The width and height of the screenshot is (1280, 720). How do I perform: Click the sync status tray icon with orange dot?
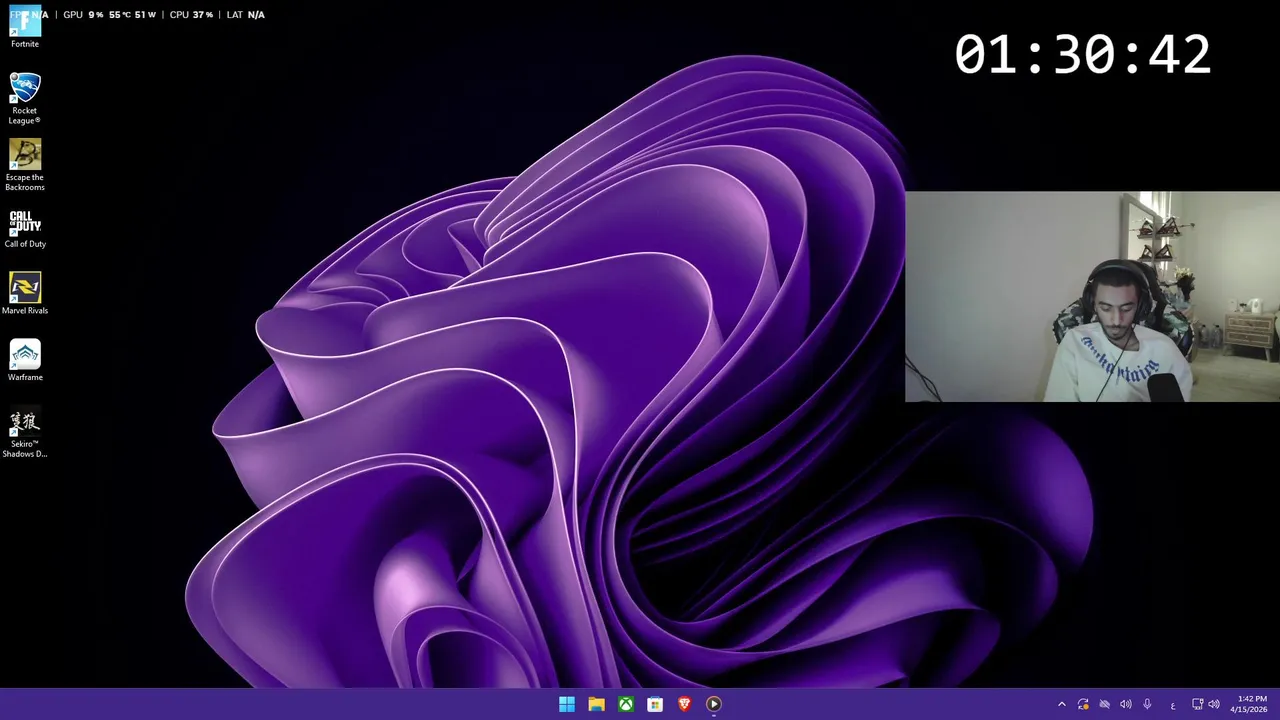1083,705
